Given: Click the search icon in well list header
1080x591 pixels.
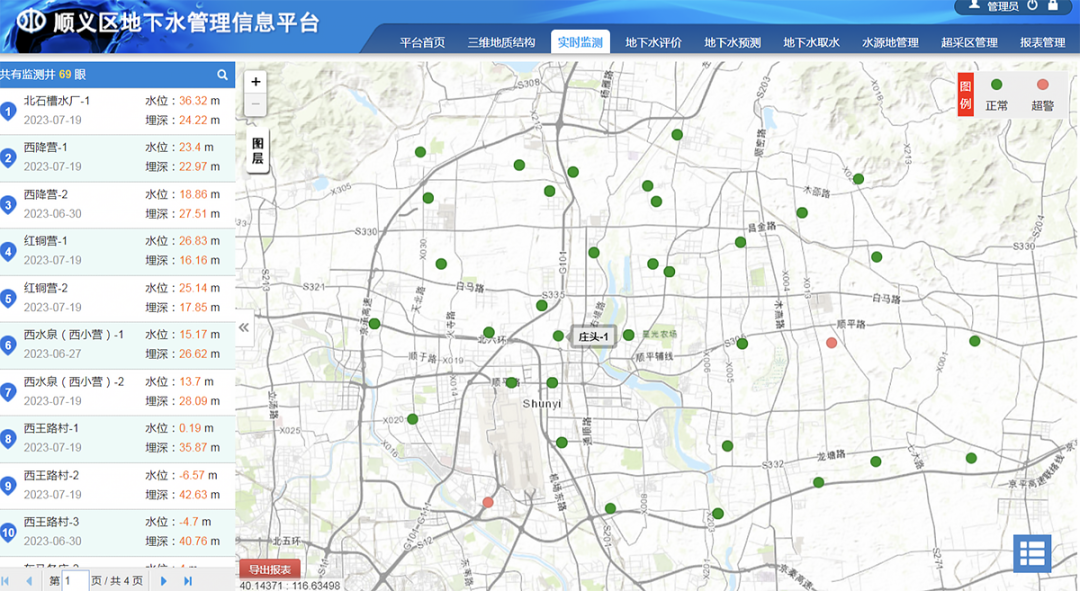Looking at the screenshot, I should pos(223,75).
